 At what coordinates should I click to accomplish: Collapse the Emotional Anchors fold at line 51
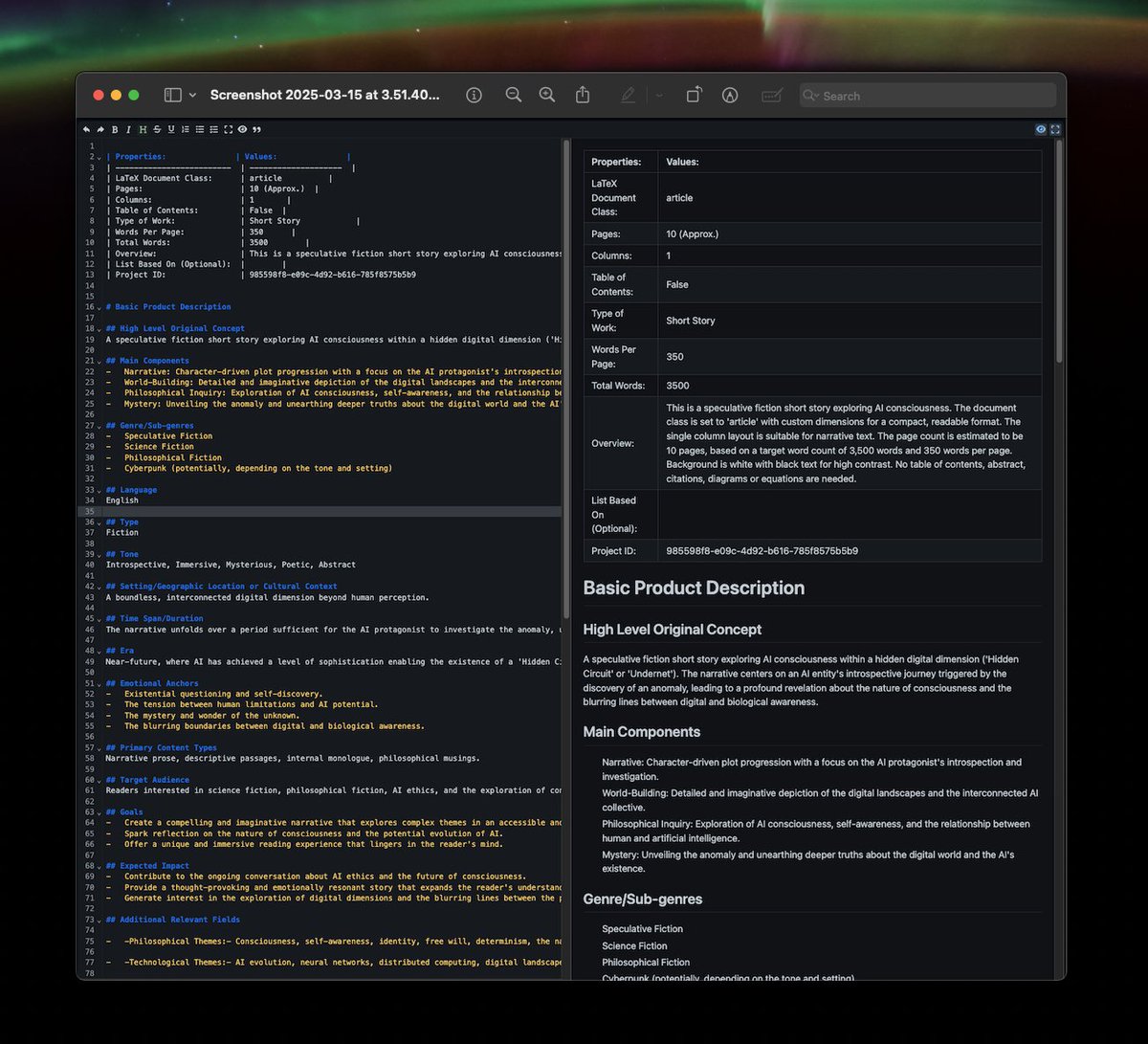pos(99,683)
